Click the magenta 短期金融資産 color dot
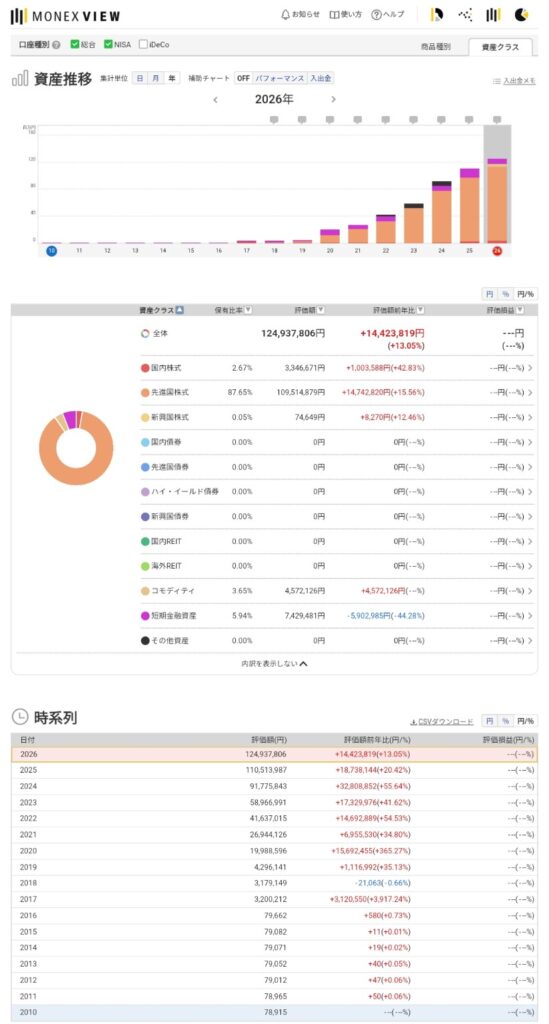This screenshot has height=1024, width=549. coord(145,616)
